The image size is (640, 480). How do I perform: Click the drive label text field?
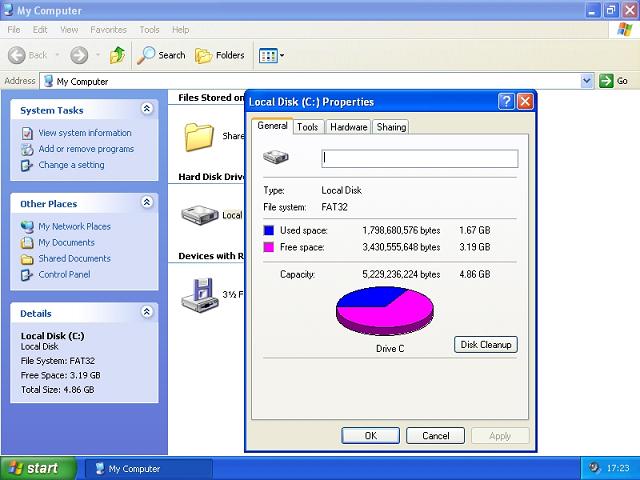coord(420,158)
